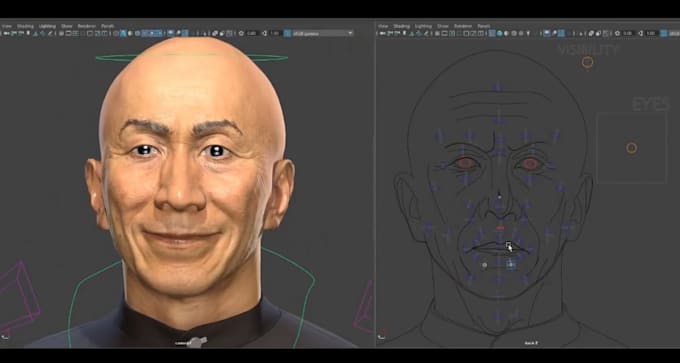The width and height of the screenshot is (680, 363).
Task: Toggle the Grid in the face rig panel toolbar
Action: pos(437,33)
